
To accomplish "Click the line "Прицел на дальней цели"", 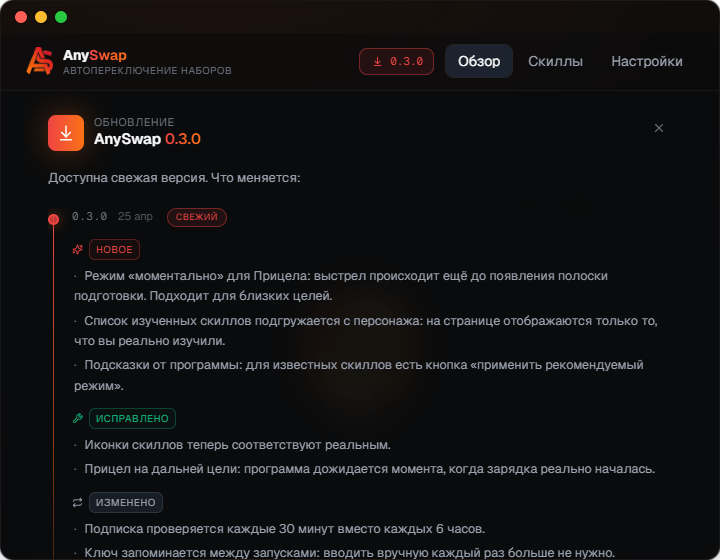I will point(365,469).
